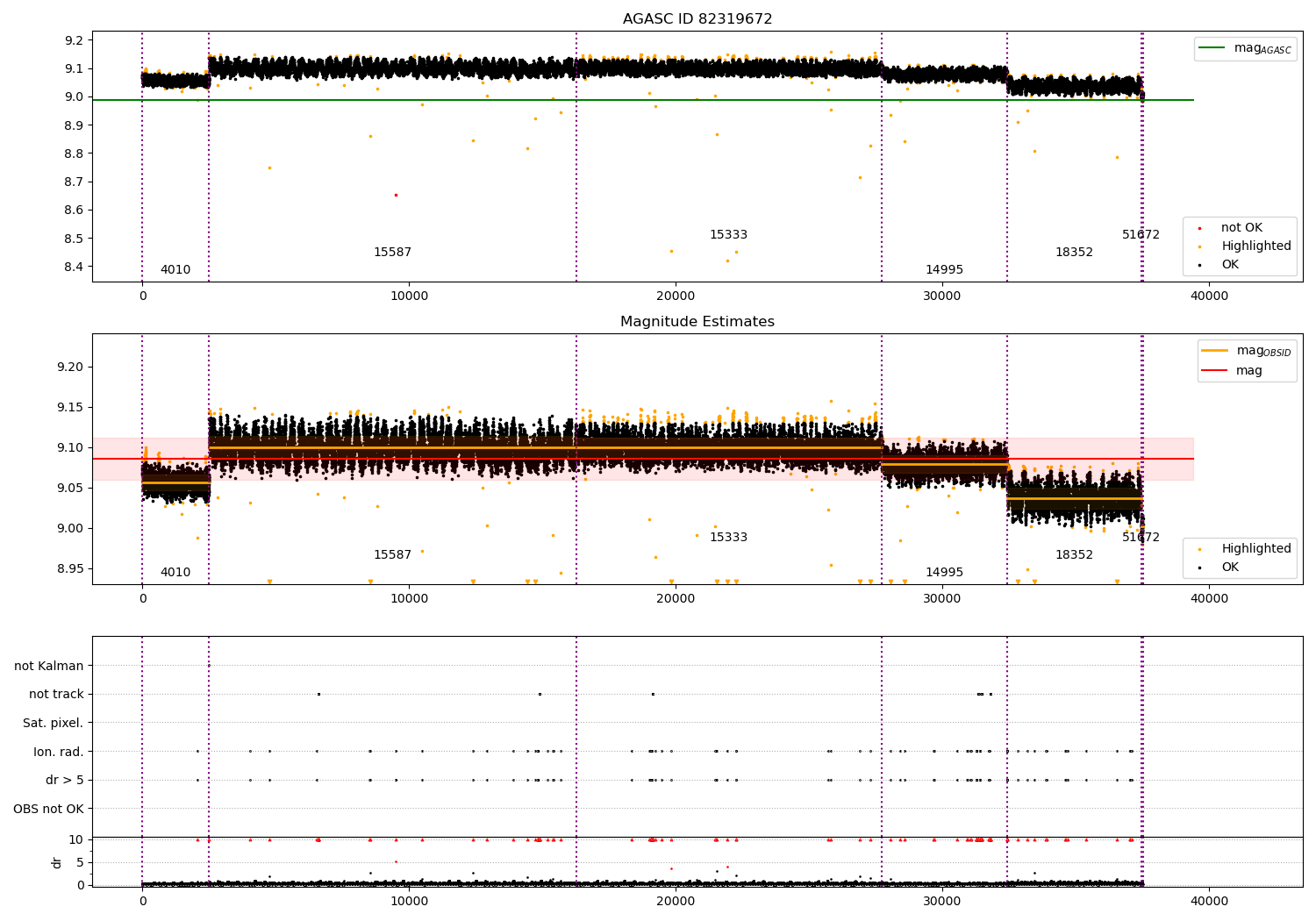
Task: Click the 40000 x-axis tick under bottom plot
Action: click(x=1209, y=902)
